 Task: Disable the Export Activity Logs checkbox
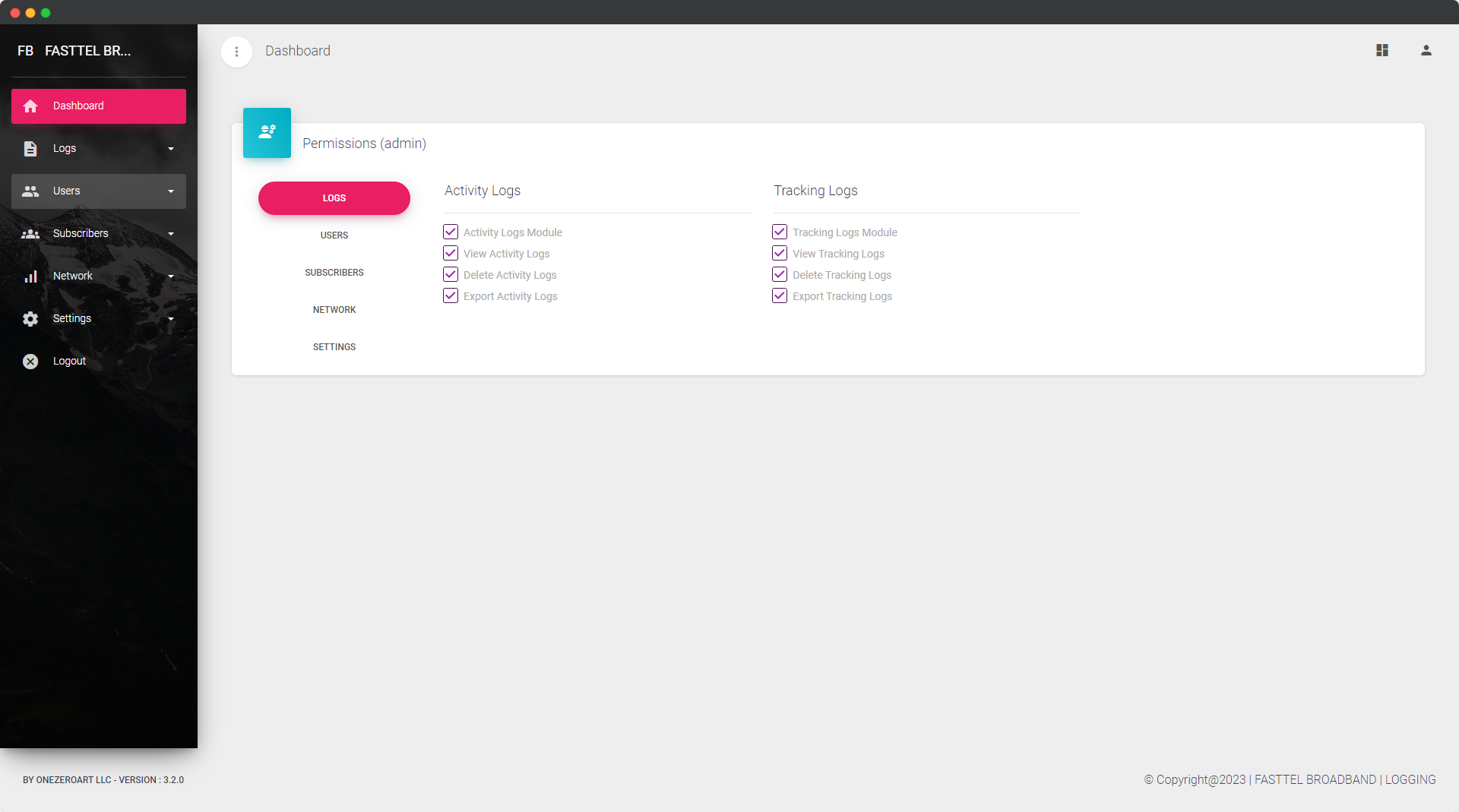click(451, 295)
